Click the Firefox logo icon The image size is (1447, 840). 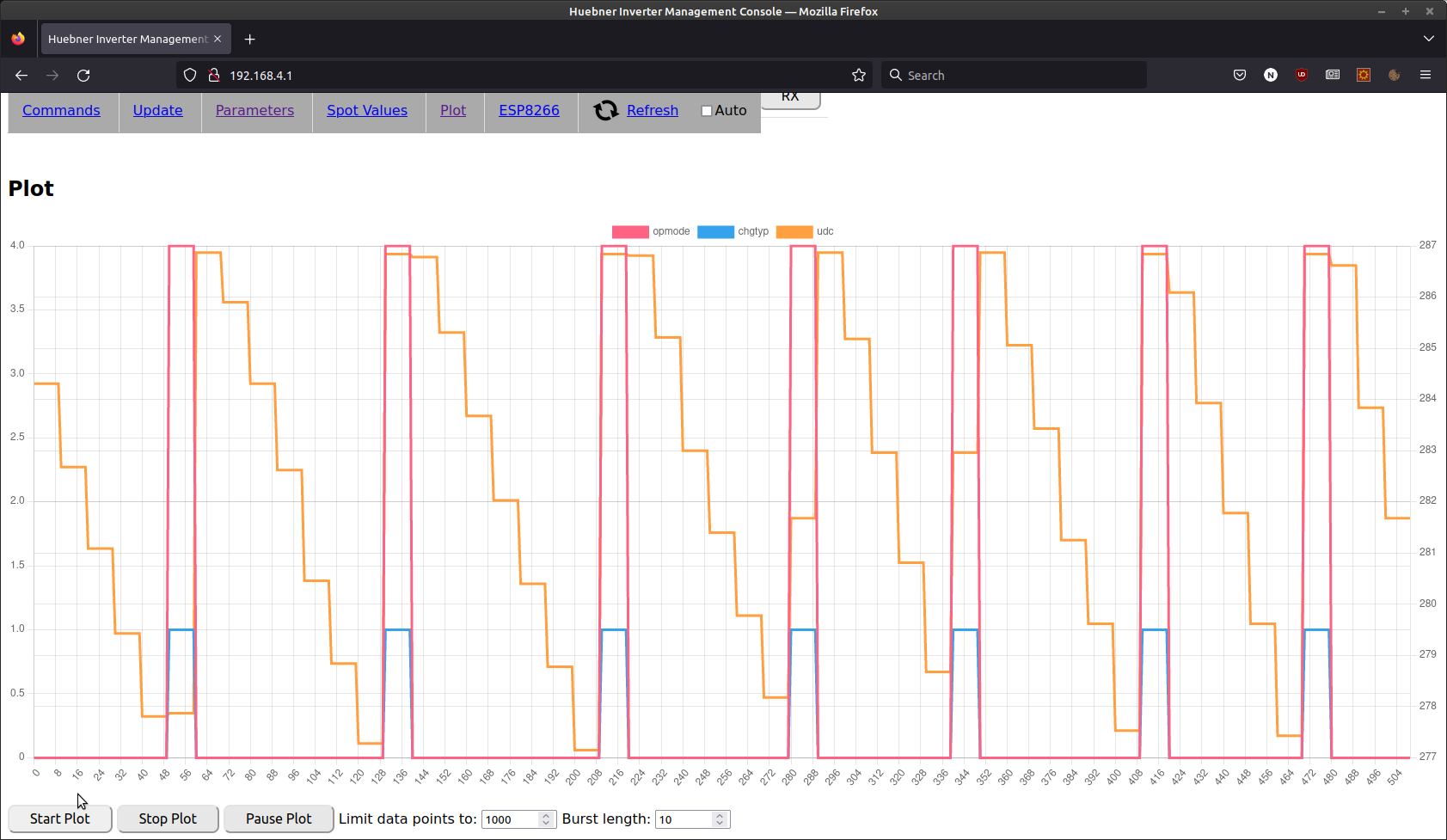(x=18, y=39)
